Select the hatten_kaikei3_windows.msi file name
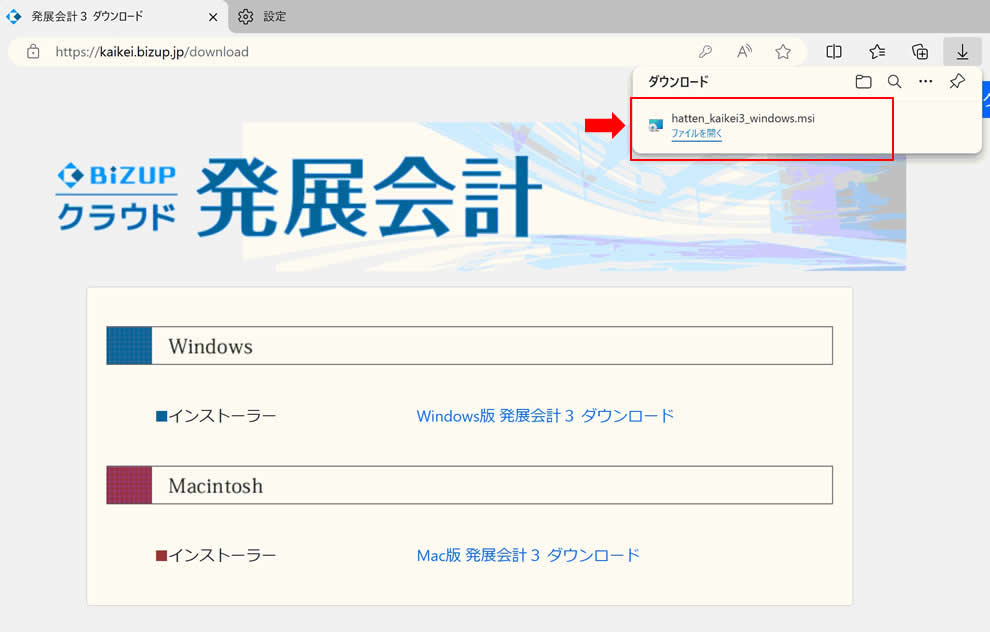Screen dimensions: 990x632 [x=742, y=118]
